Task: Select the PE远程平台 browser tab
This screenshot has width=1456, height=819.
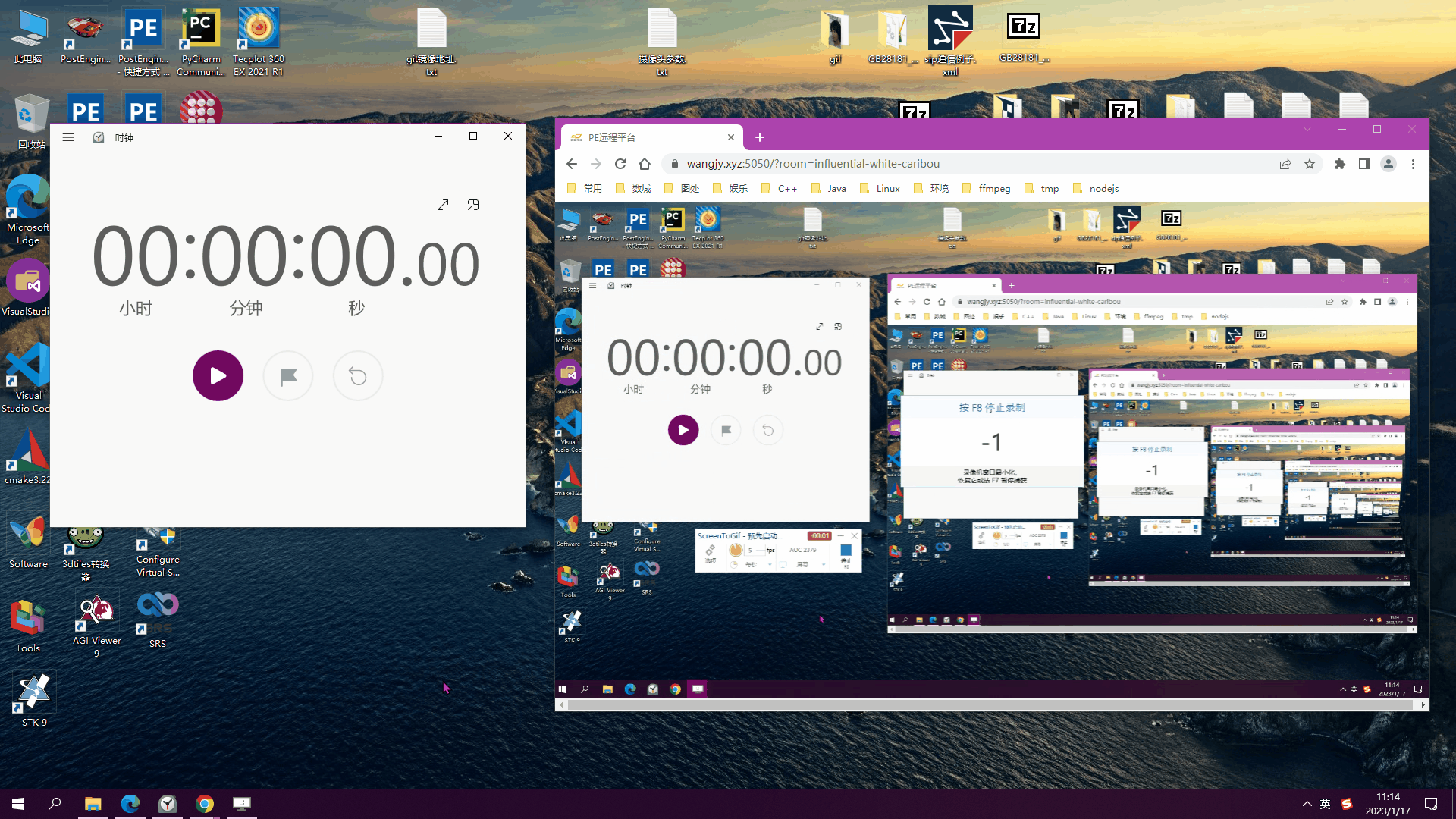Action: pyautogui.click(x=645, y=137)
